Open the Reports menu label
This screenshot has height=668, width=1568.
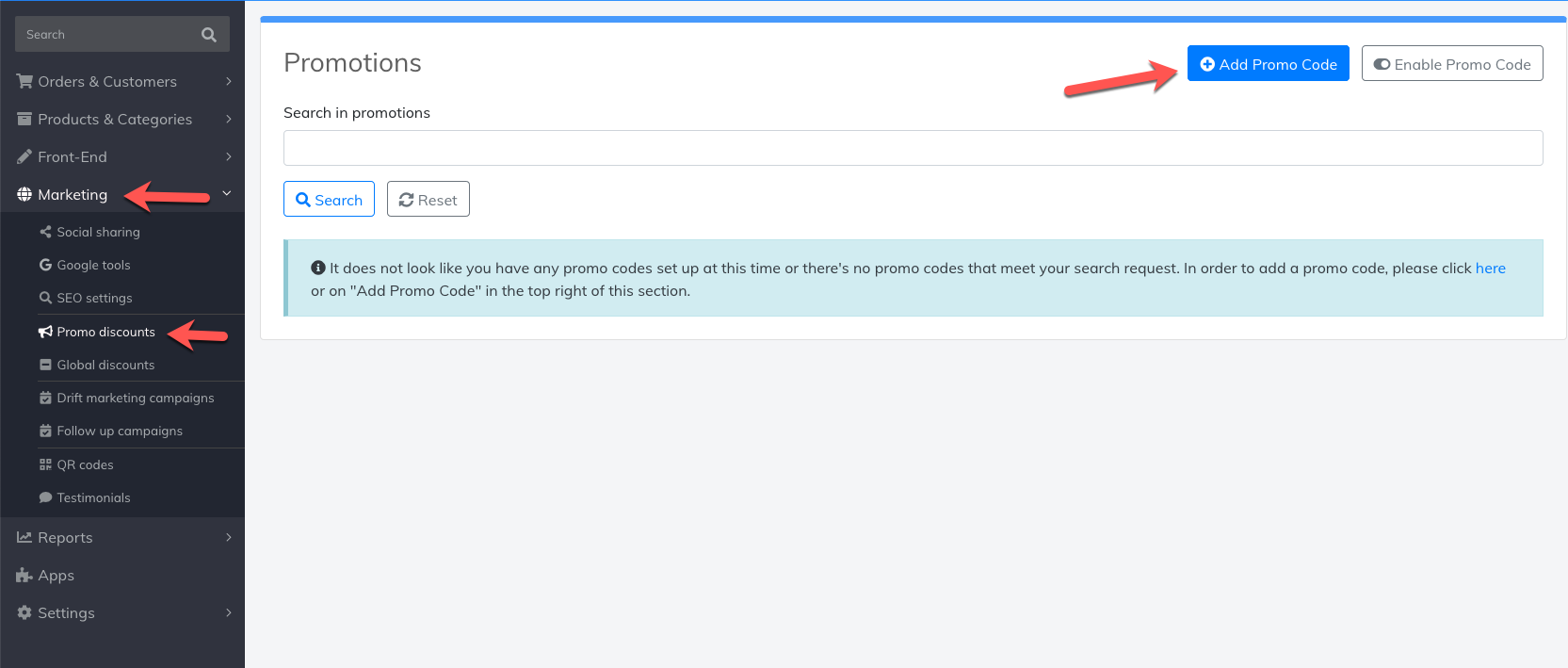pyautogui.click(x=65, y=537)
